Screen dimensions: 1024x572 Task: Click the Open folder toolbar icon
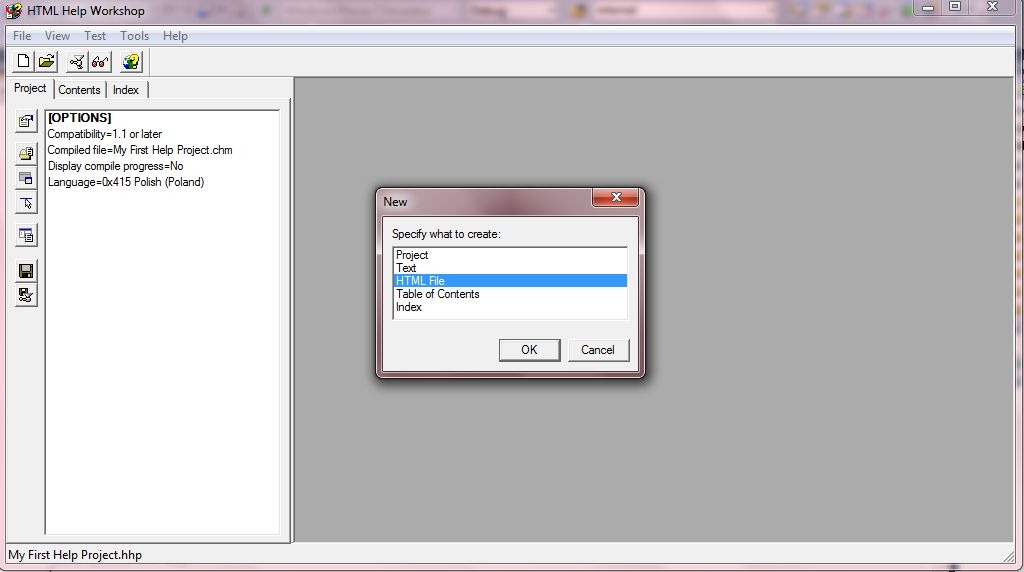point(46,62)
